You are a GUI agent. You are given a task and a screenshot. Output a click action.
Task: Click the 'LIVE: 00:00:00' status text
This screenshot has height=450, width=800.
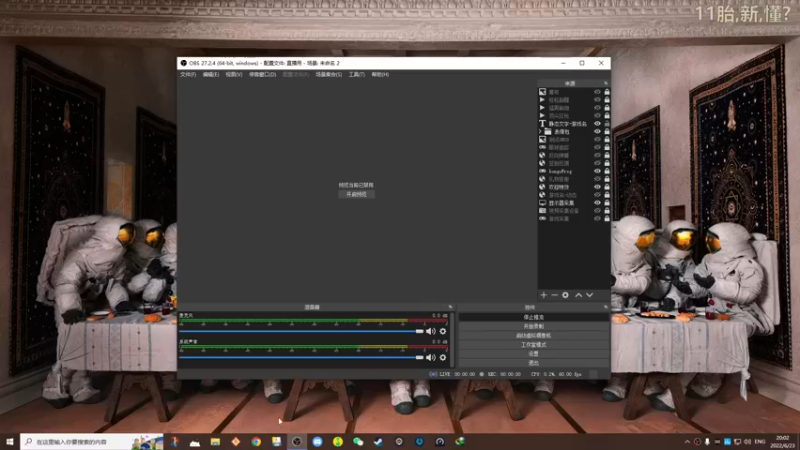[x=457, y=374]
